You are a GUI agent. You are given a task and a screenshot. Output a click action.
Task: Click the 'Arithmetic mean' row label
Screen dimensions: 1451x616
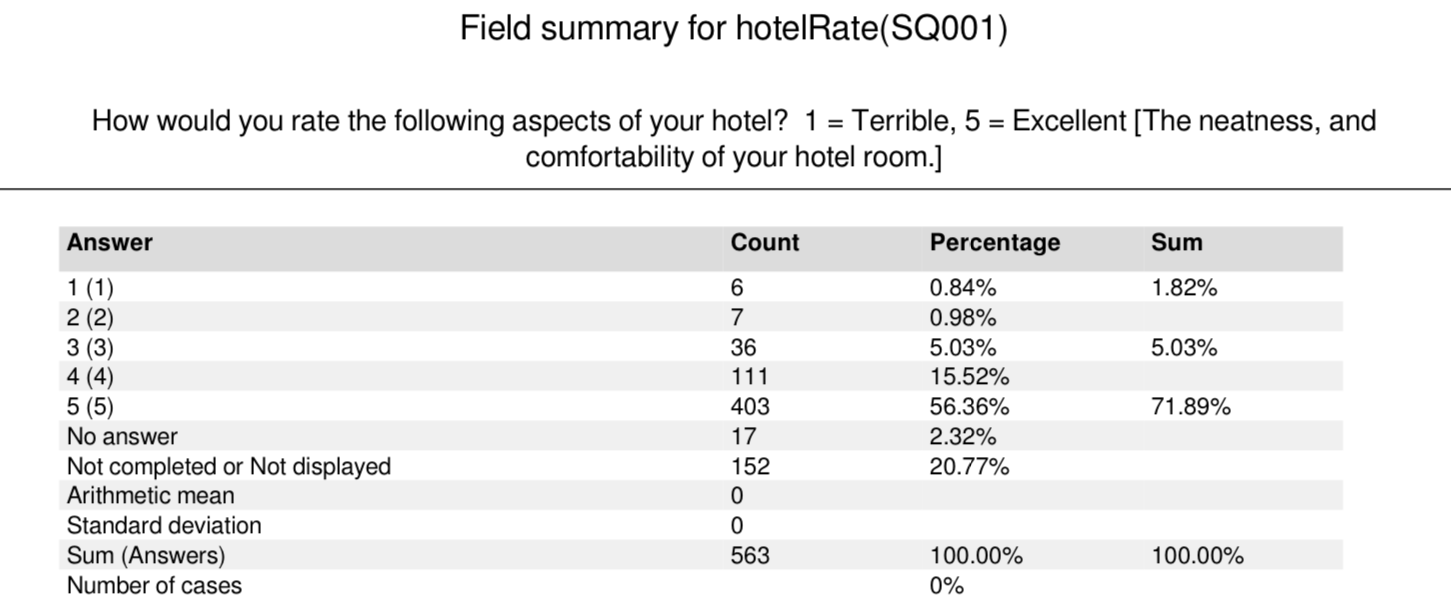[151, 495]
